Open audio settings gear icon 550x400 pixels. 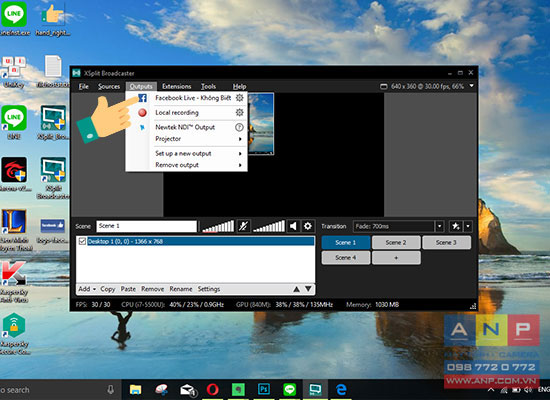click(308, 226)
